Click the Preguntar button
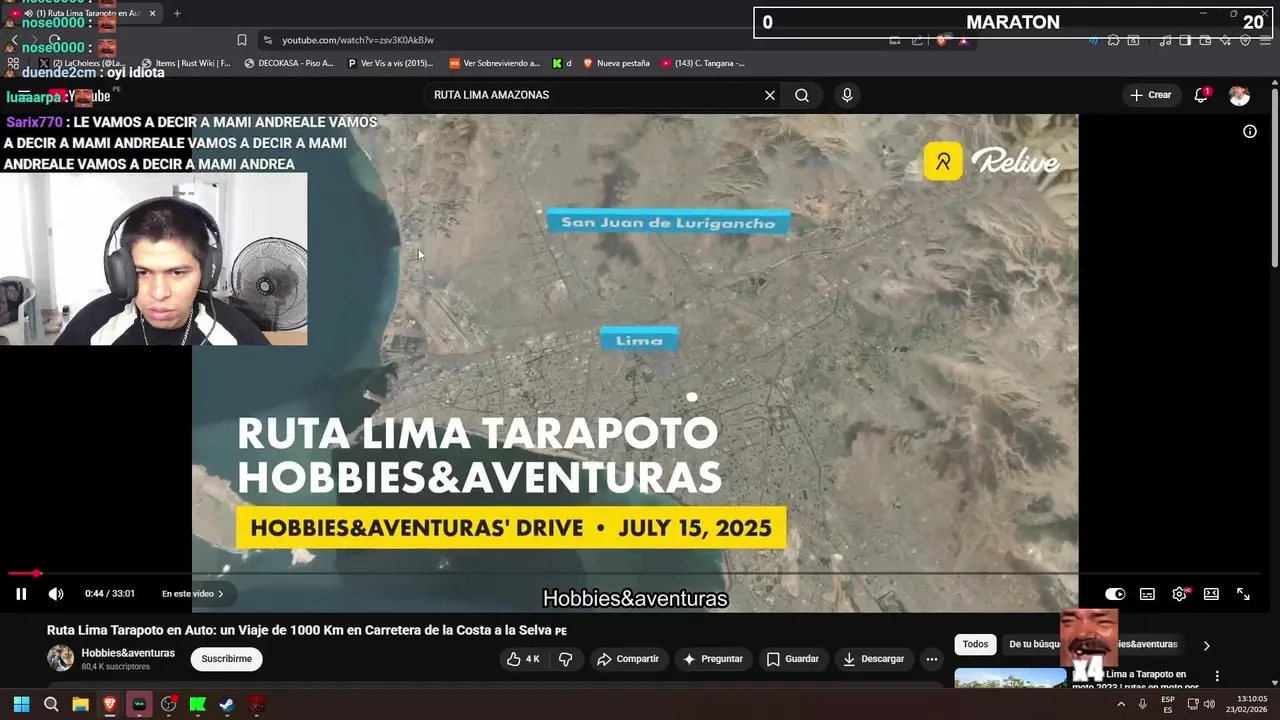Viewport: 1280px width, 720px height. [713, 659]
